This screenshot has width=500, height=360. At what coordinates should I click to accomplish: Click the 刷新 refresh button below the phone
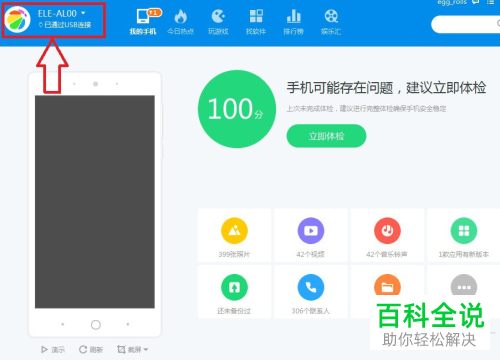[91, 349]
